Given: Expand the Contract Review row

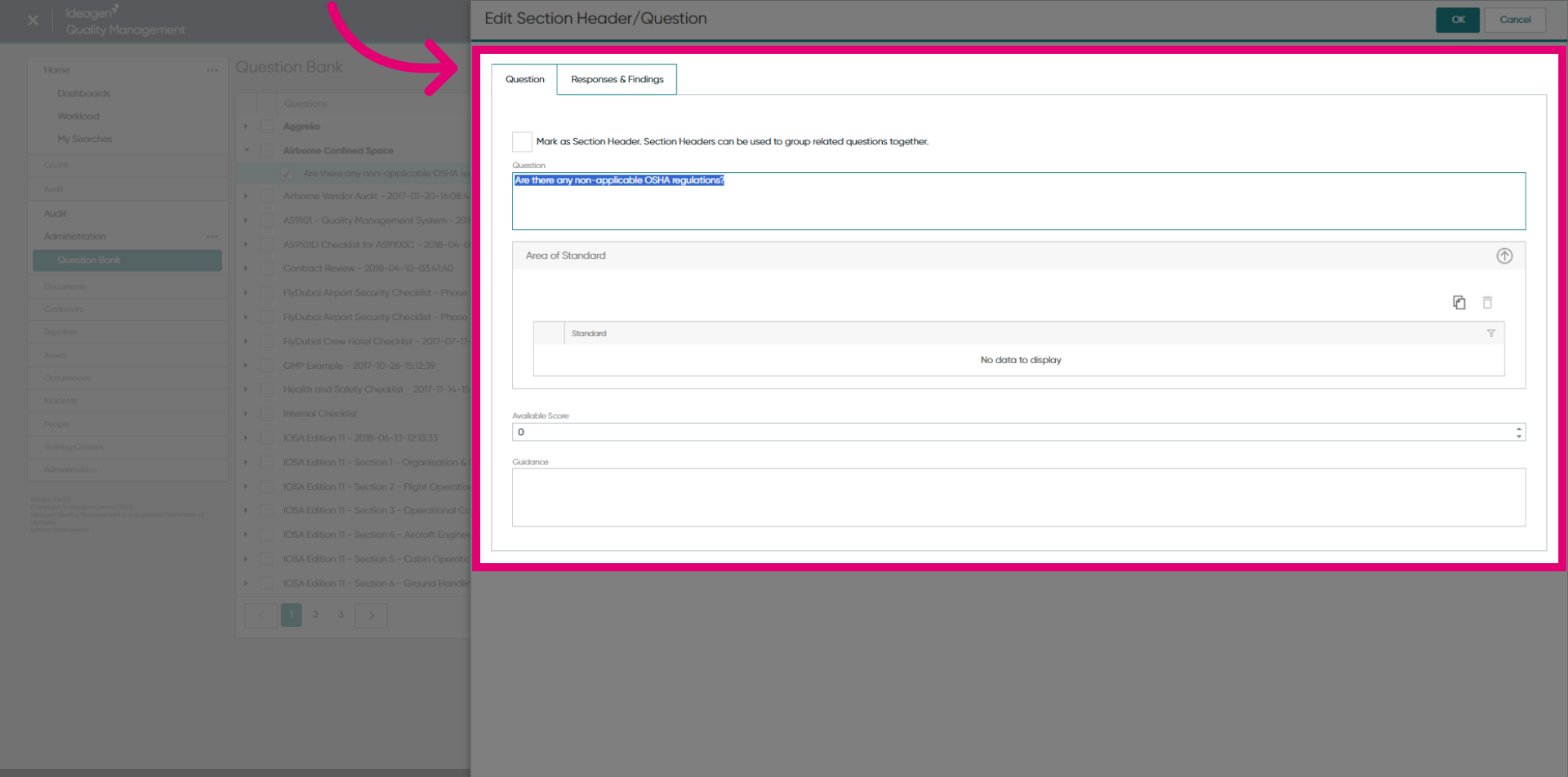Looking at the screenshot, I should click(x=246, y=269).
